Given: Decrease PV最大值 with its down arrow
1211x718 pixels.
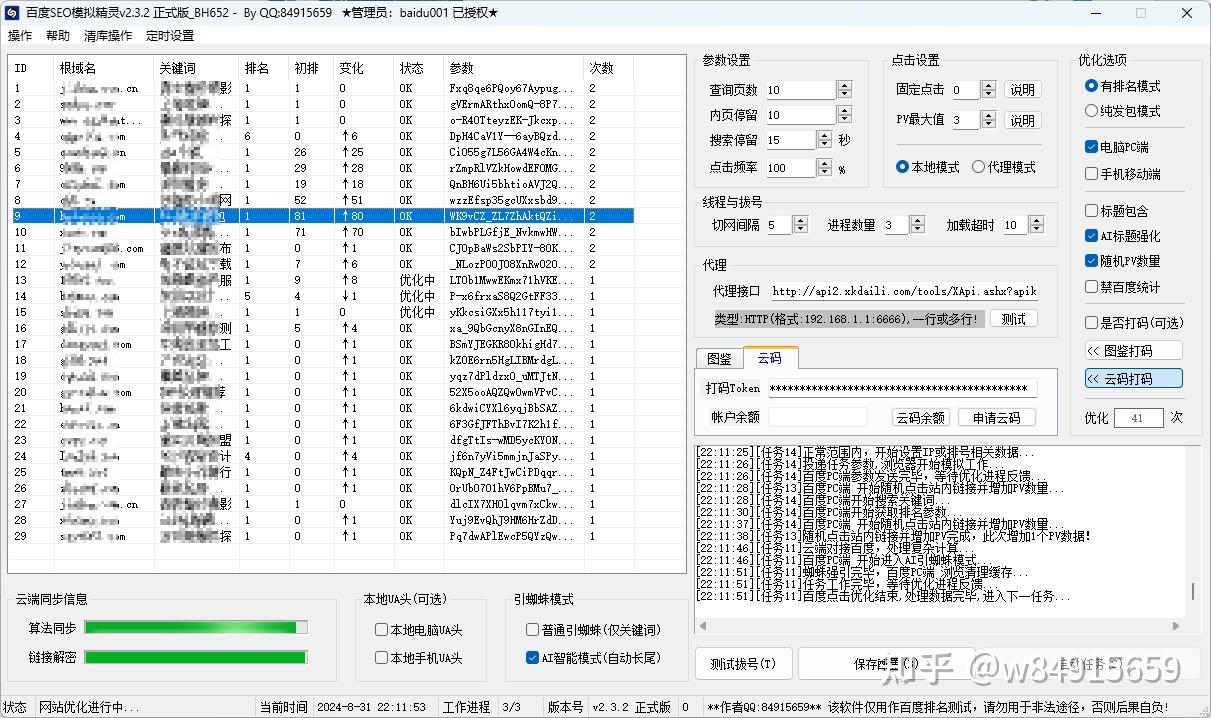Looking at the screenshot, I should (988, 125).
